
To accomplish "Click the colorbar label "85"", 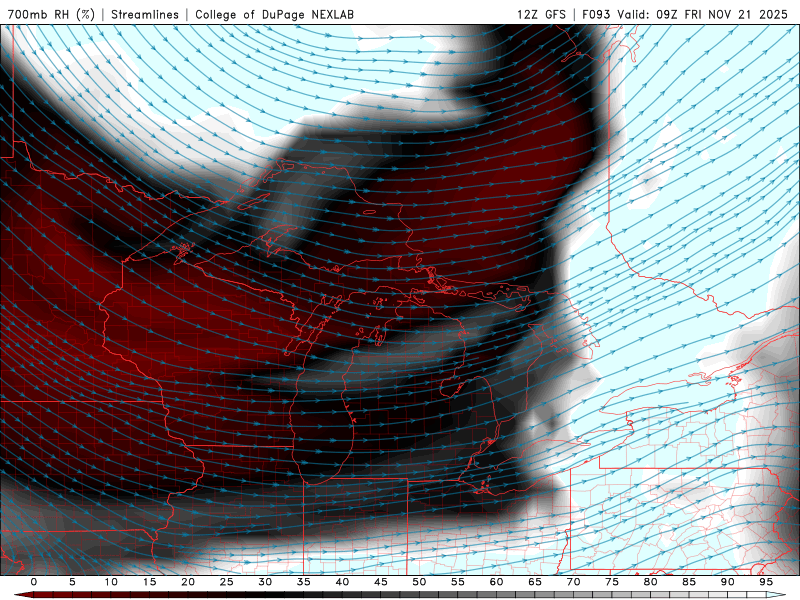I will click(689, 582).
